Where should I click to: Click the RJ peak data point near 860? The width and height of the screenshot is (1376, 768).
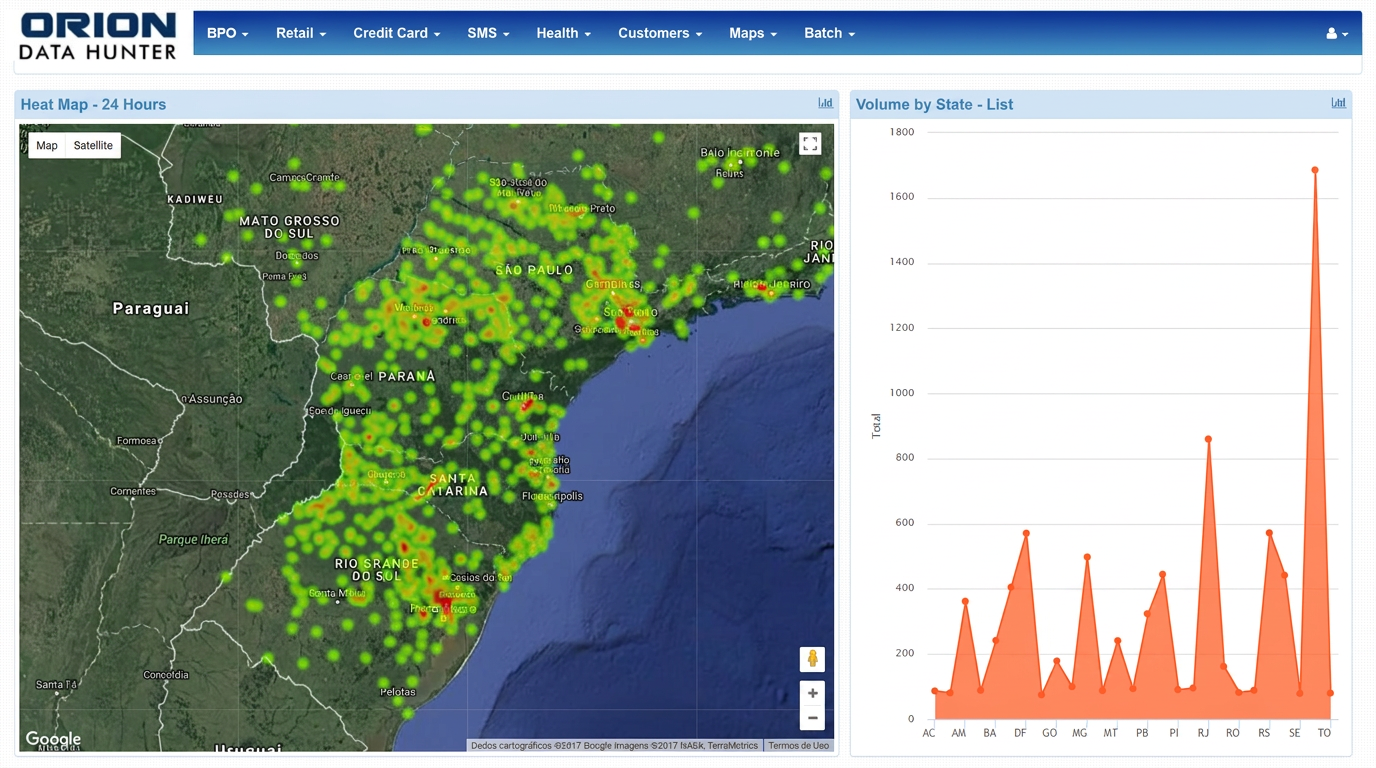(1208, 439)
